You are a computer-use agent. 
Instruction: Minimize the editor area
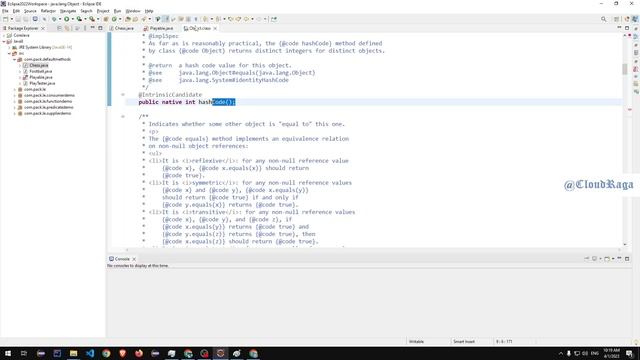(x=619, y=28)
